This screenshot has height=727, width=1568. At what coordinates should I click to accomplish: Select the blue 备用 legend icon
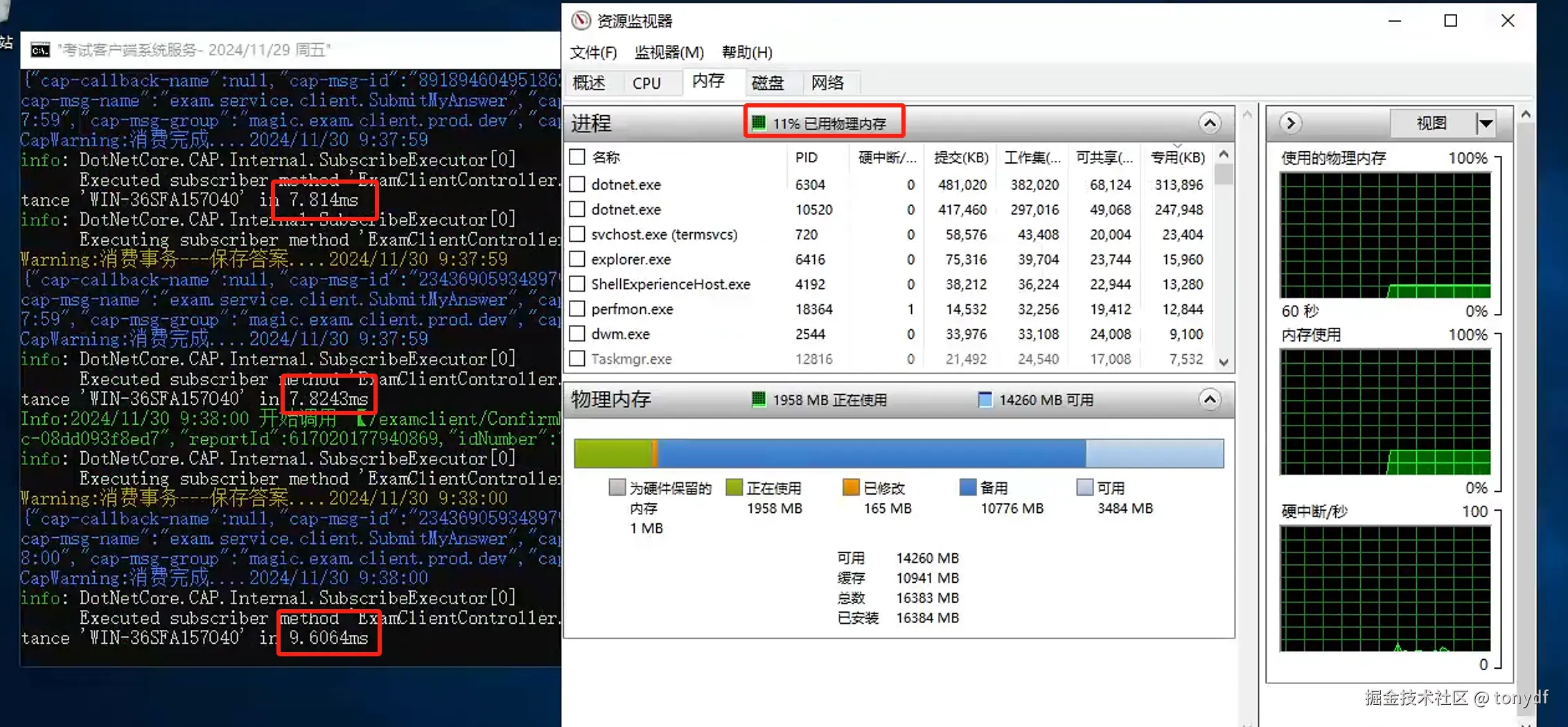(967, 487)
